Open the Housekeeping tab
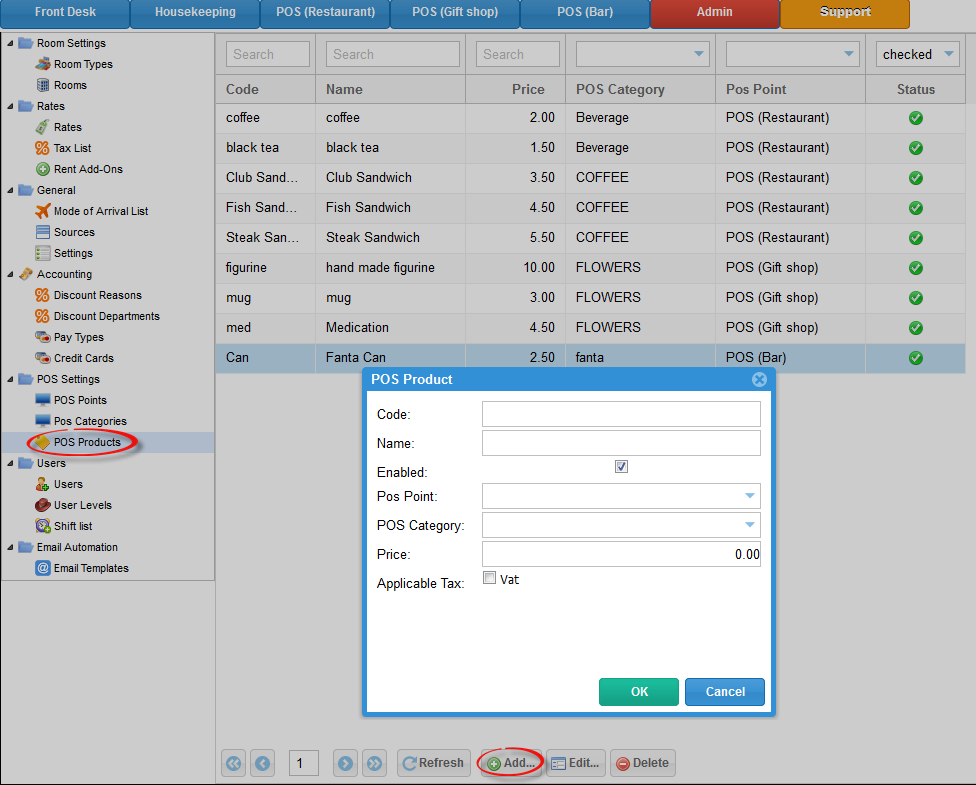 (x=194, y=13)
